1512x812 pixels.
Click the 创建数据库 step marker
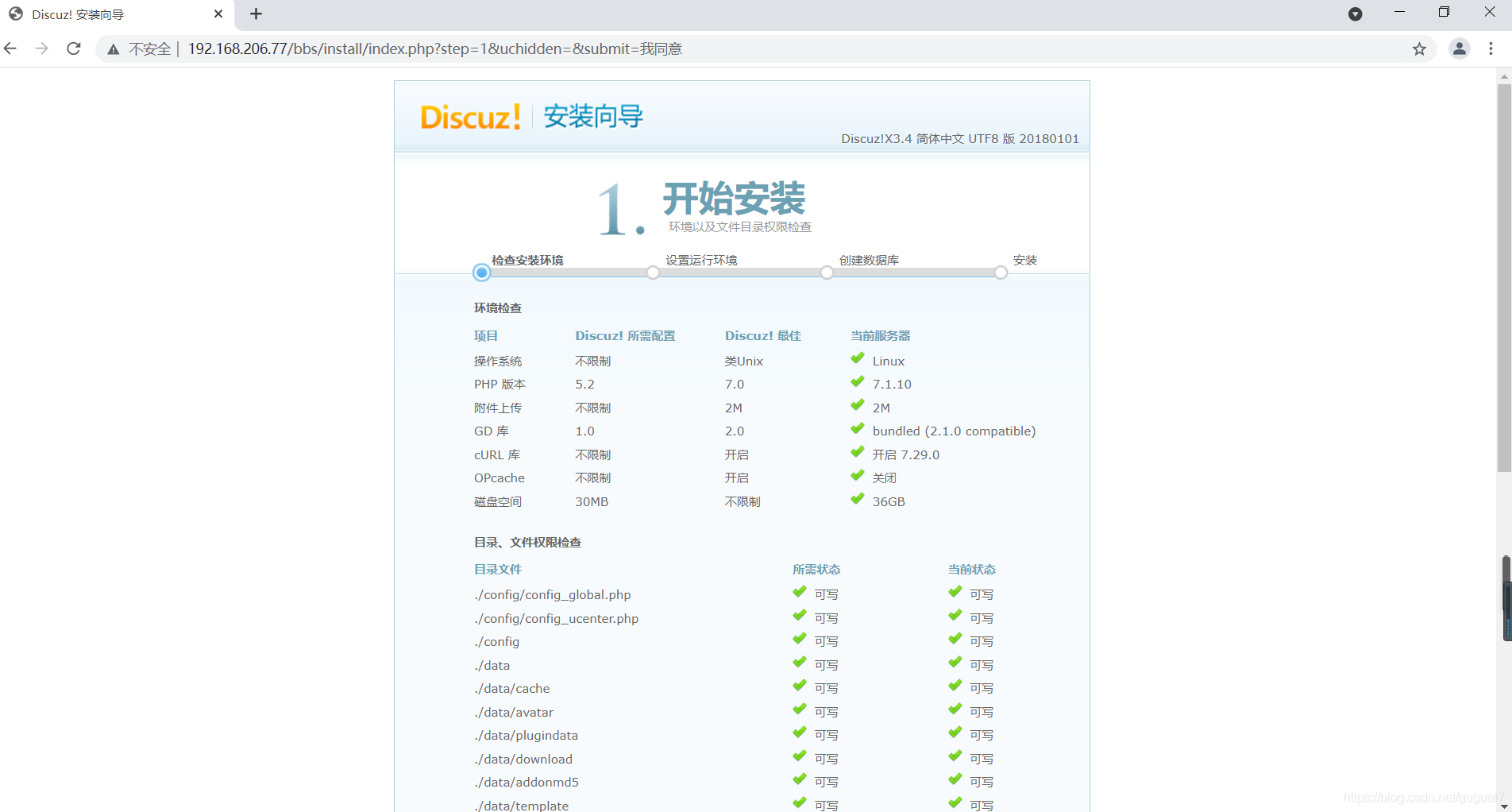tap(827, 273)
